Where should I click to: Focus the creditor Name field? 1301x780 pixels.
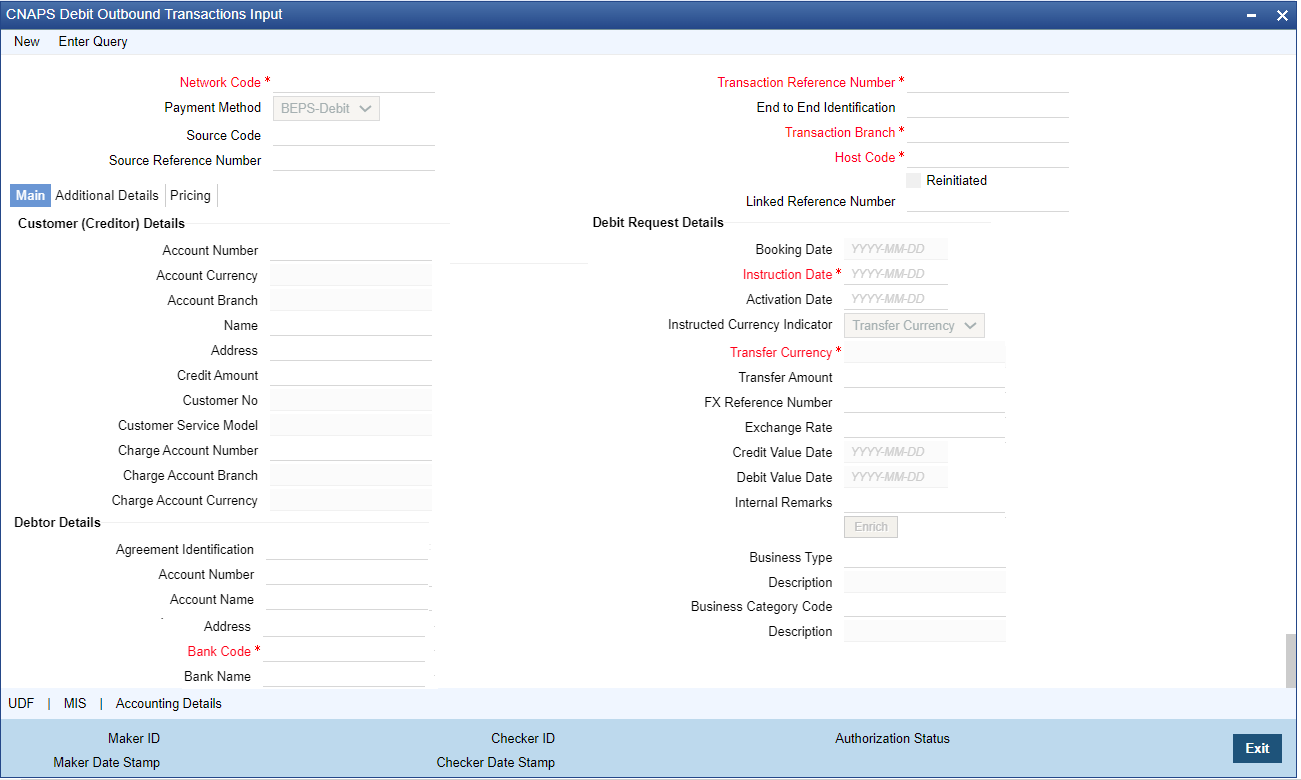(351, 325)
